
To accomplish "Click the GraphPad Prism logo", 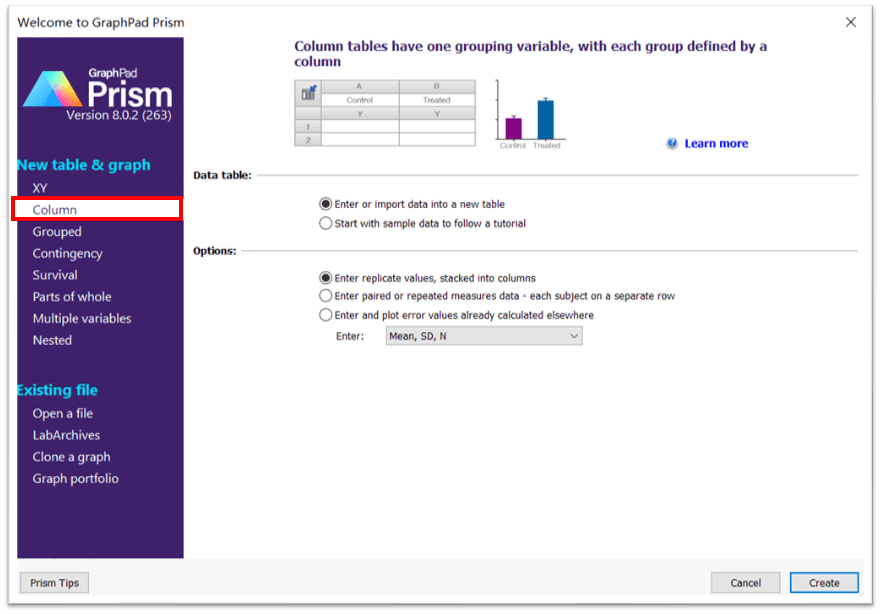I will pos(98,95).
